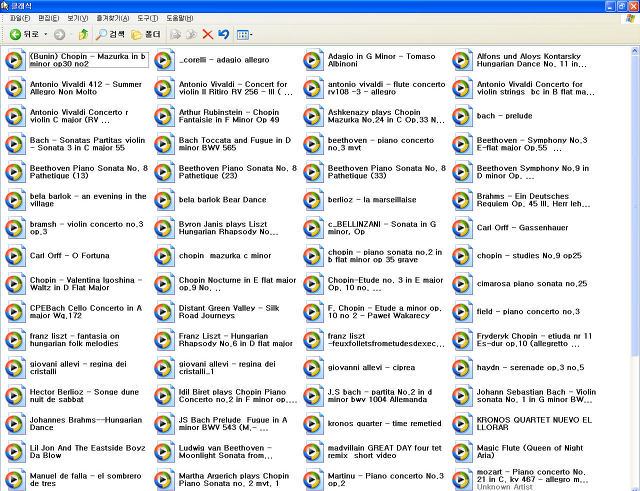Click 'Antonio Vivaldi Concerto r violin C major' filename
The height and width of the screenshot is (491, 640).
(79, 116)
